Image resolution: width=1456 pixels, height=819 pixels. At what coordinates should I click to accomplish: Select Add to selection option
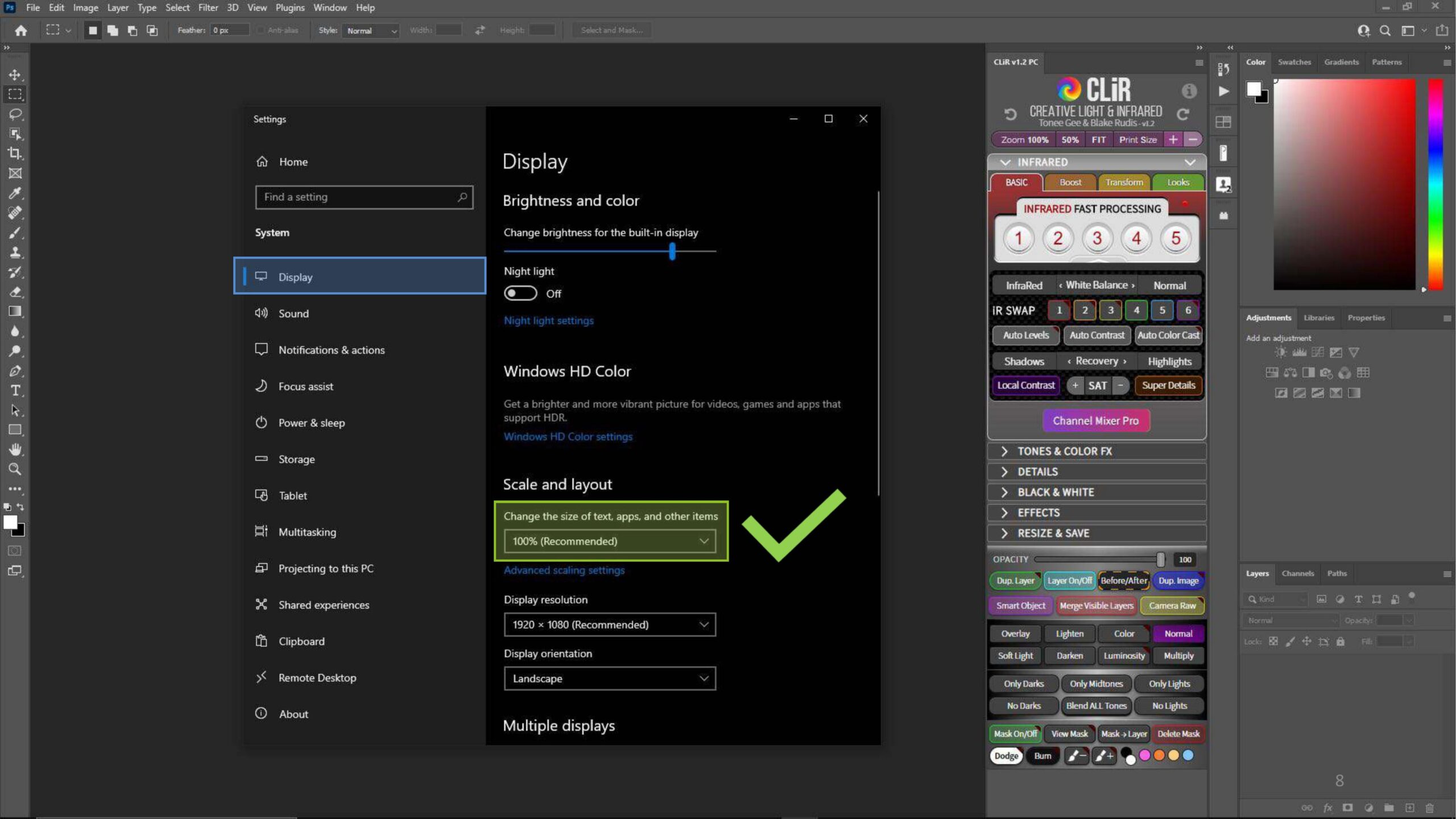(x=113, y=30)
